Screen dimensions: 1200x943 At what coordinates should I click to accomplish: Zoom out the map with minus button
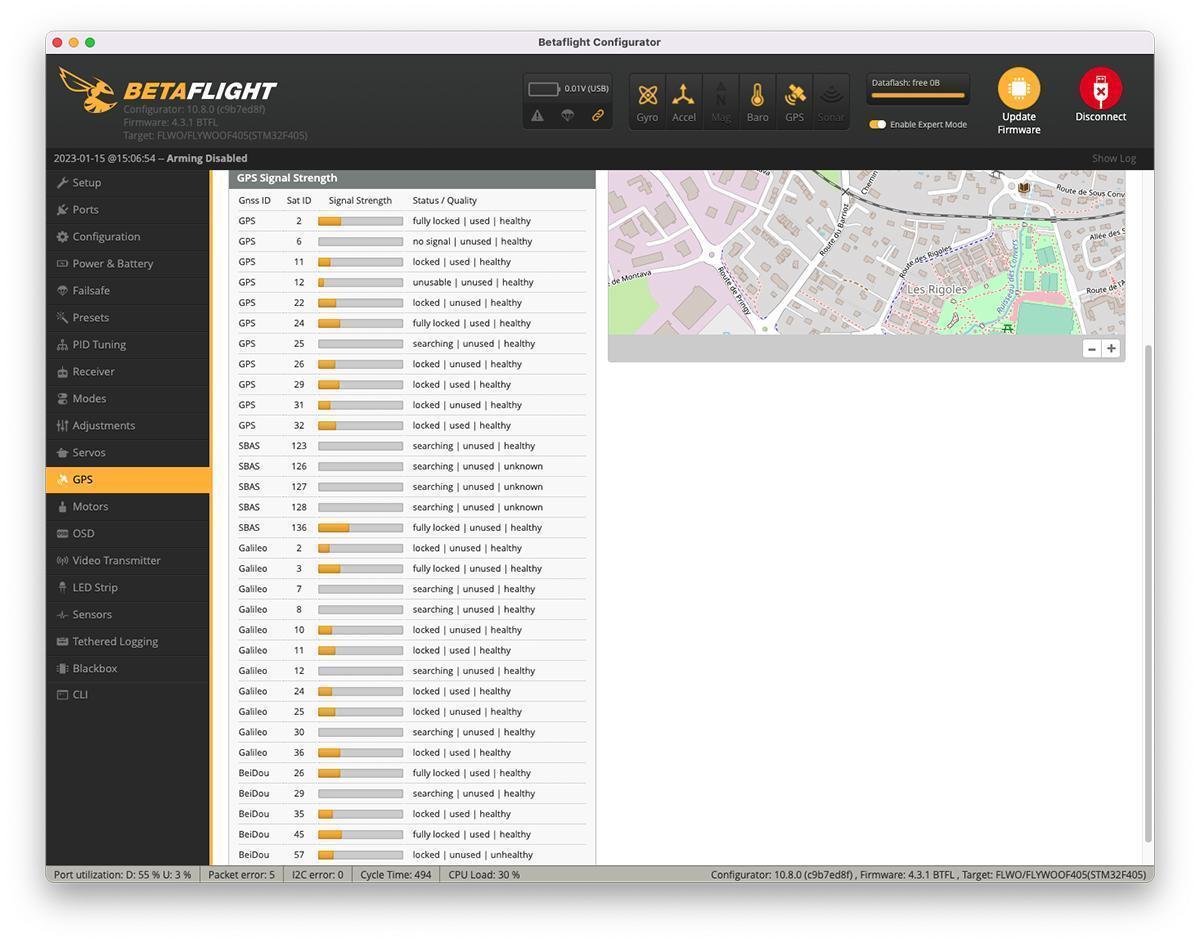[x=1091, y=349]
